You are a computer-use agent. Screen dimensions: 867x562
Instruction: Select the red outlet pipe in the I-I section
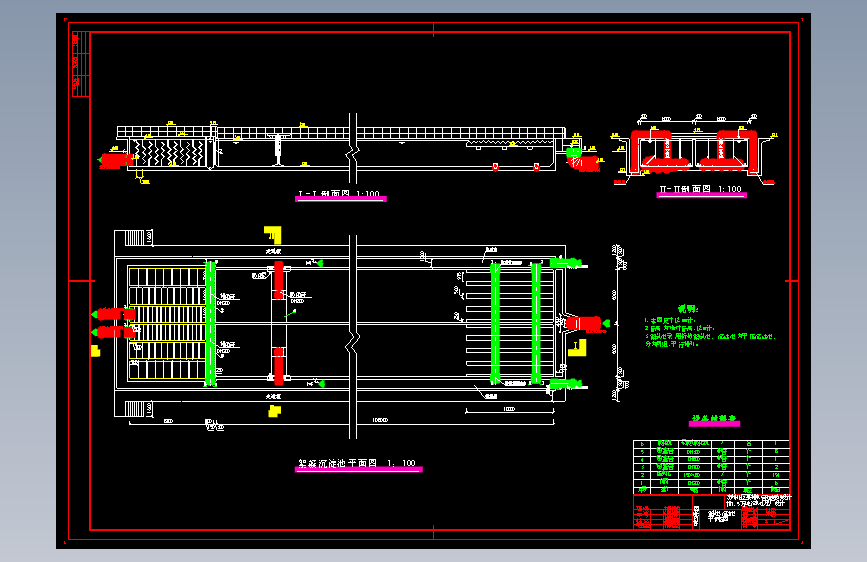[584, 164]
